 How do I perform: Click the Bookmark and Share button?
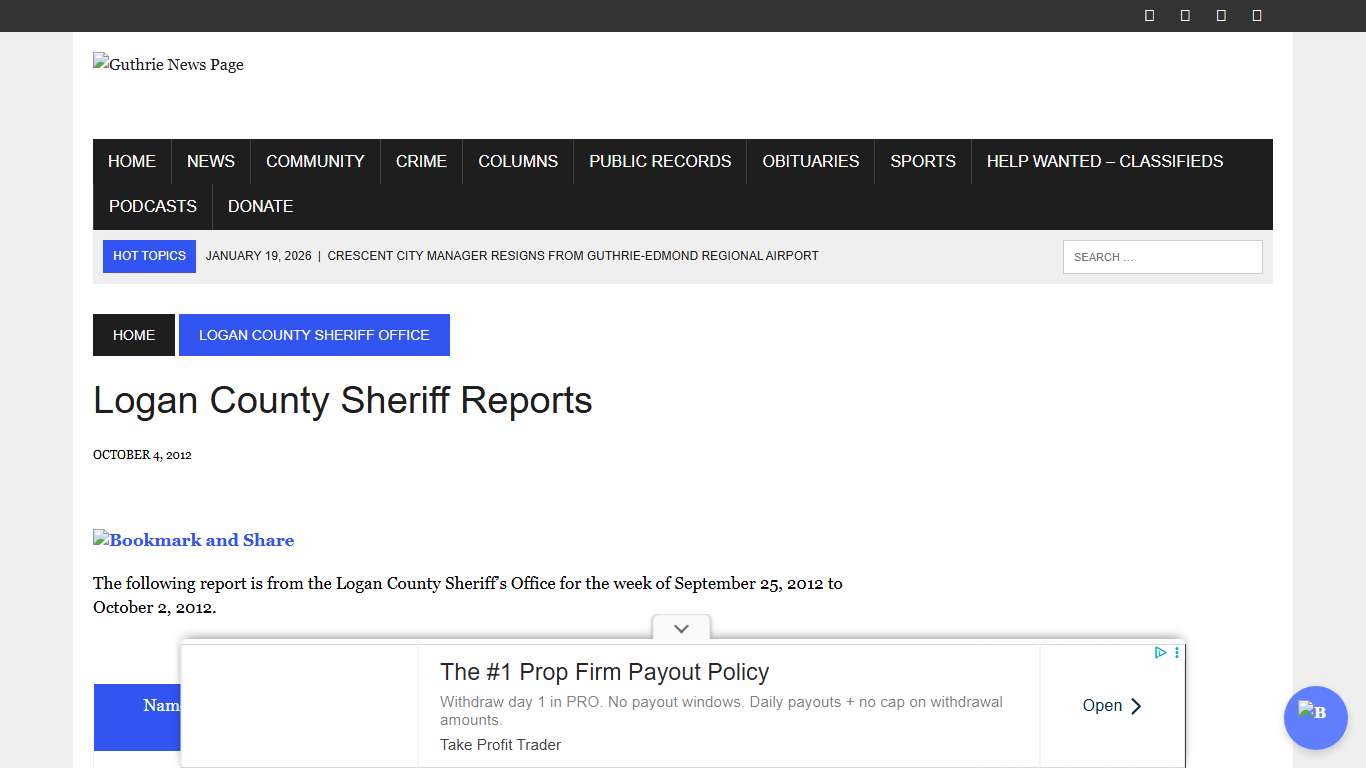coord(193,540)
